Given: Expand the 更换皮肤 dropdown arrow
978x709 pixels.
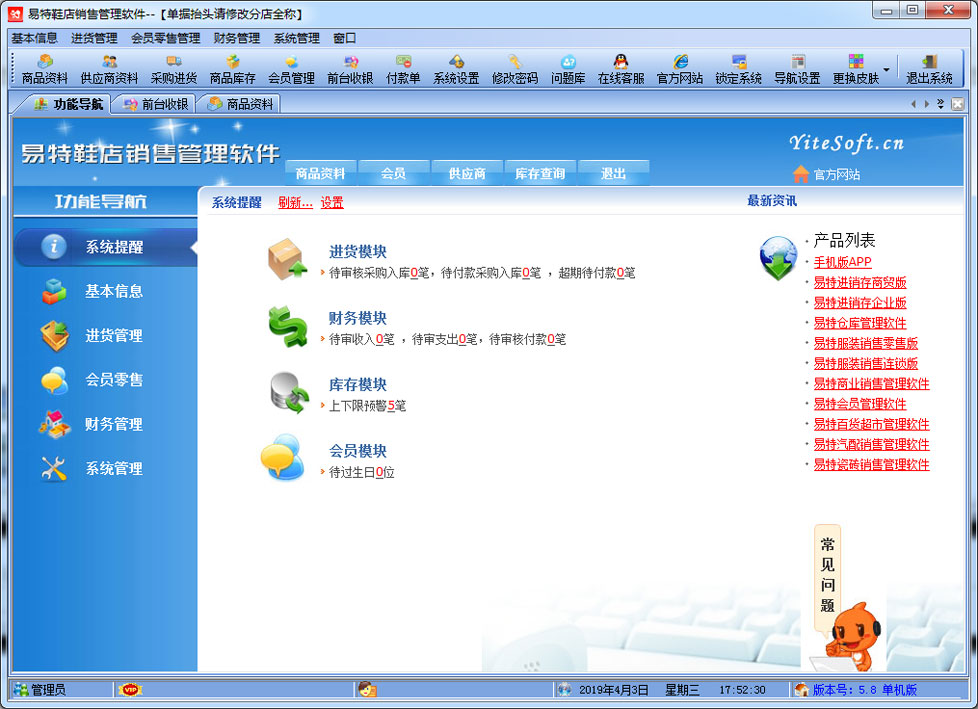Looking at the screenshot, I should click(886, 70).
